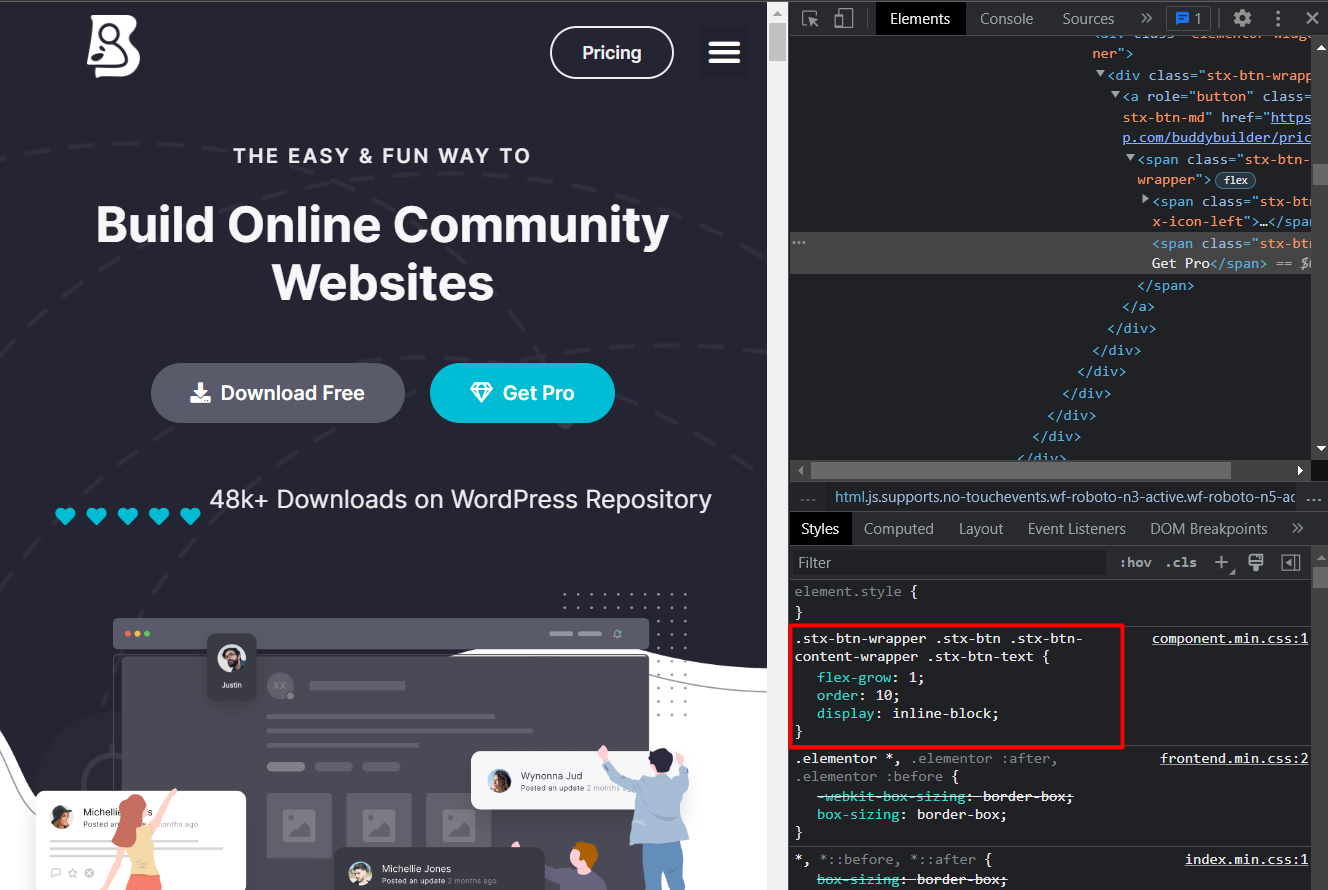The height and width of the screenshot is (890, 1328).
Task: Open DevTools settings gear
Action: pyautogui.click(x=1242, y=18)
